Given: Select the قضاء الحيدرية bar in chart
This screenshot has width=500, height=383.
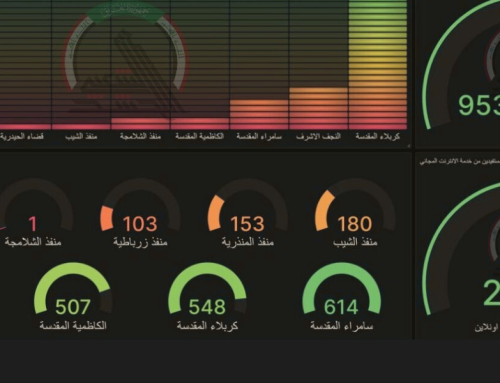Looking at the screenshot, I should point(25,127).
